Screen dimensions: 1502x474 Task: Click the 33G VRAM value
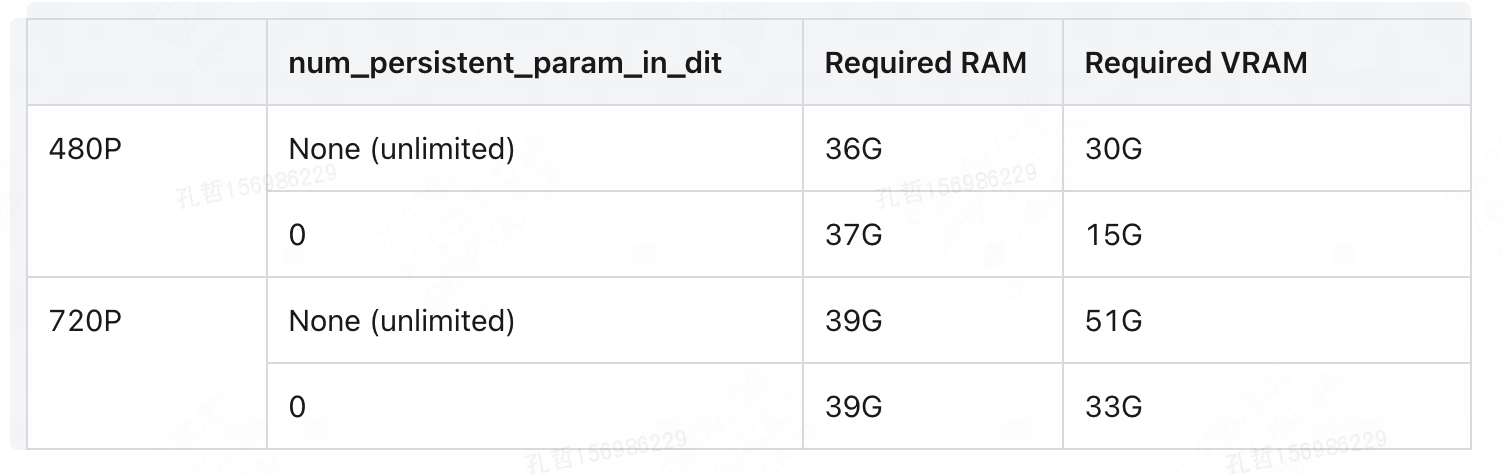click(x=1113, y=407)
